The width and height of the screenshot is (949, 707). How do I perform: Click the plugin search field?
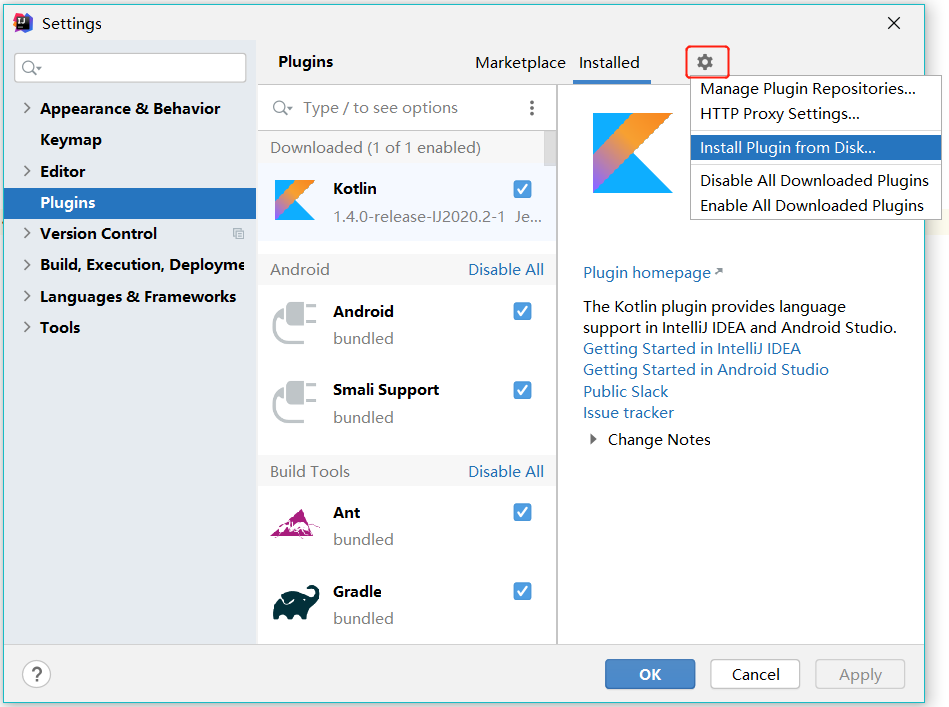(399, 108)
